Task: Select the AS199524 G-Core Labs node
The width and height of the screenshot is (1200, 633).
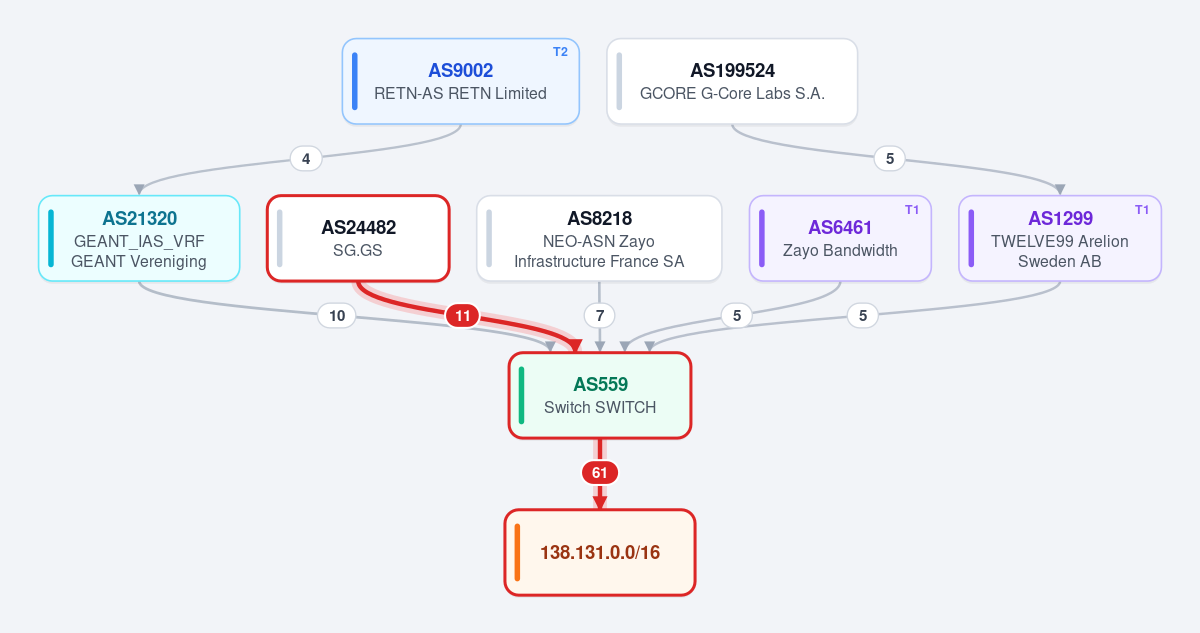Action: pyautogui.click(x=732, y=81)
